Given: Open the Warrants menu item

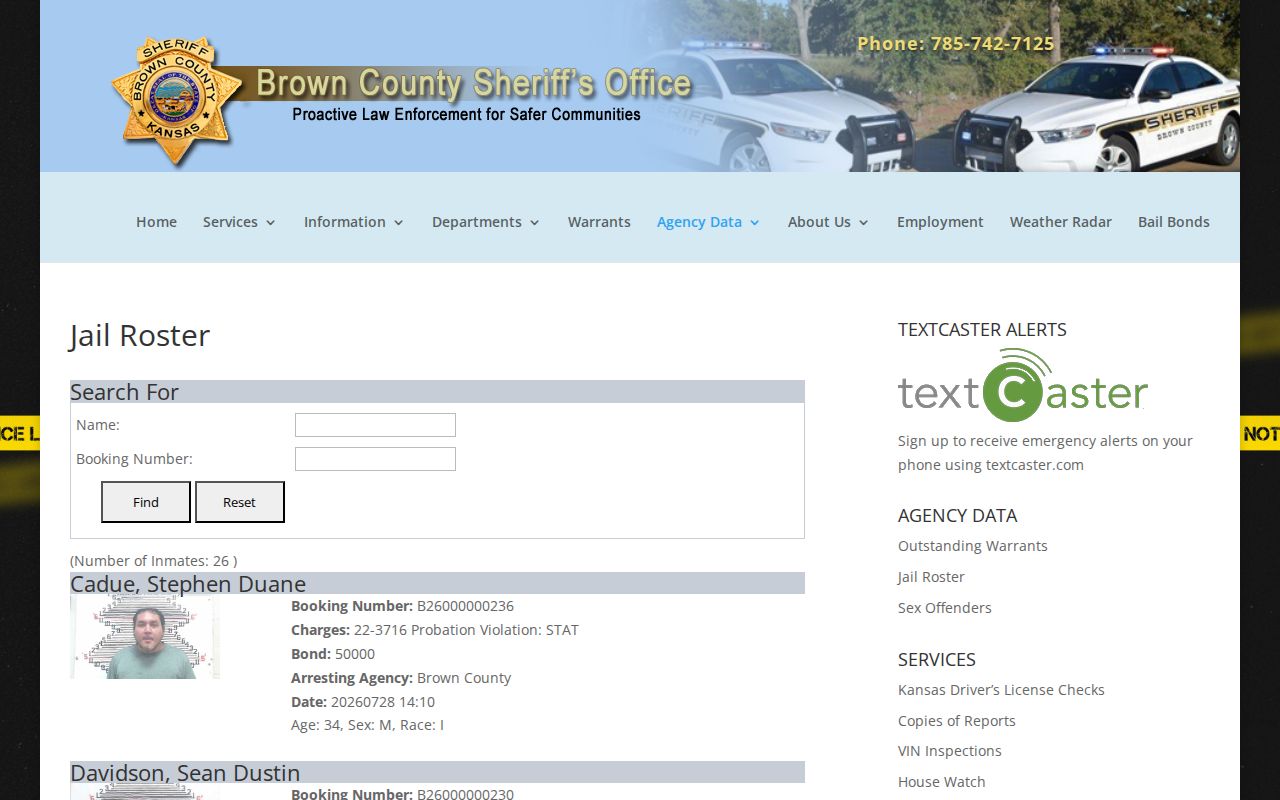Looking at the screenshot, I should (x=599, y=222).
